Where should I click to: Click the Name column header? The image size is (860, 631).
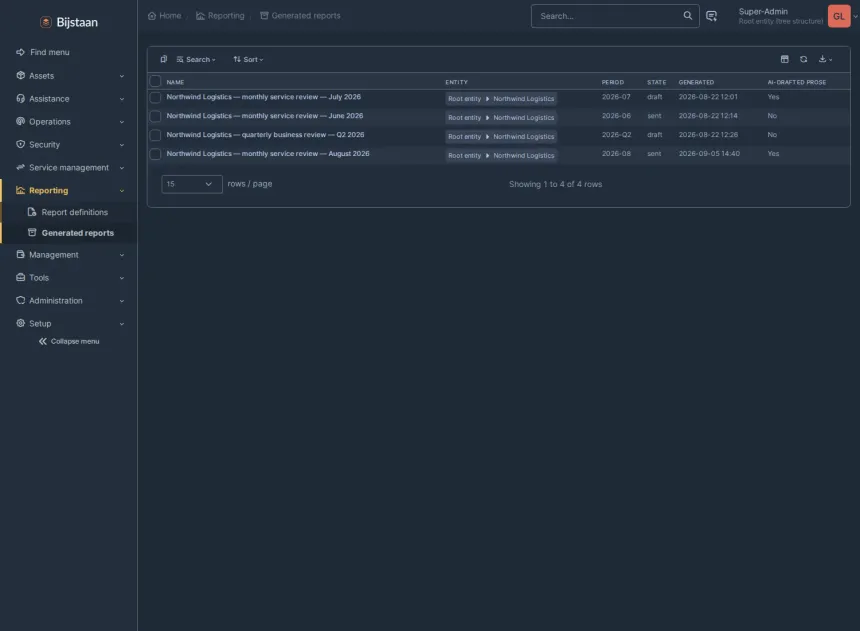(176, 82)
